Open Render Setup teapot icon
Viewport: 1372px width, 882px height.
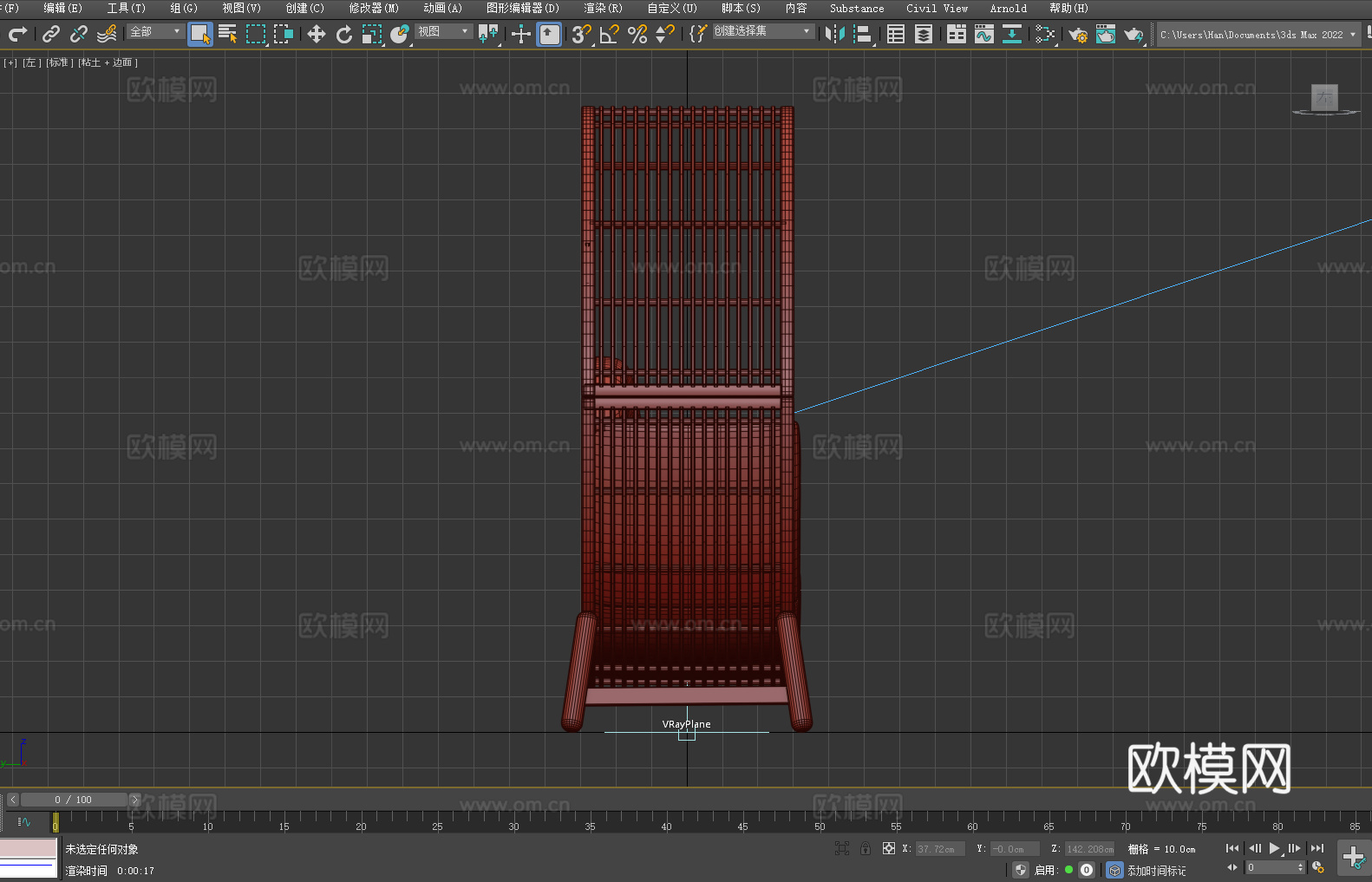[1078, 34]
